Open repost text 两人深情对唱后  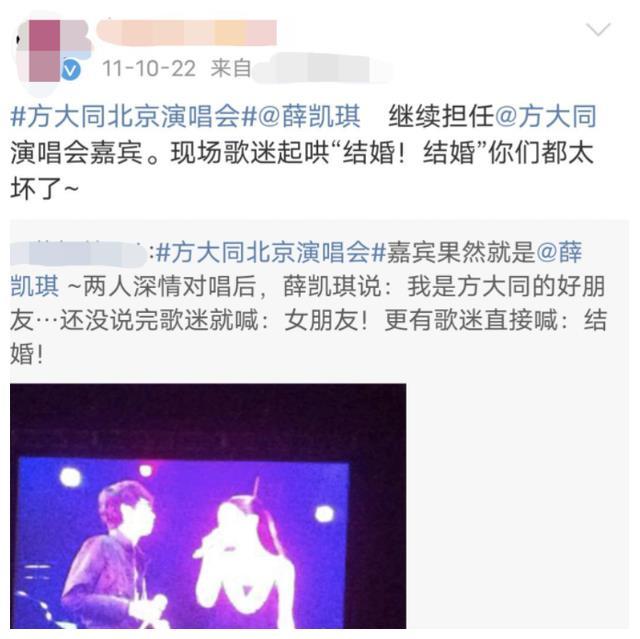(169, 286)
